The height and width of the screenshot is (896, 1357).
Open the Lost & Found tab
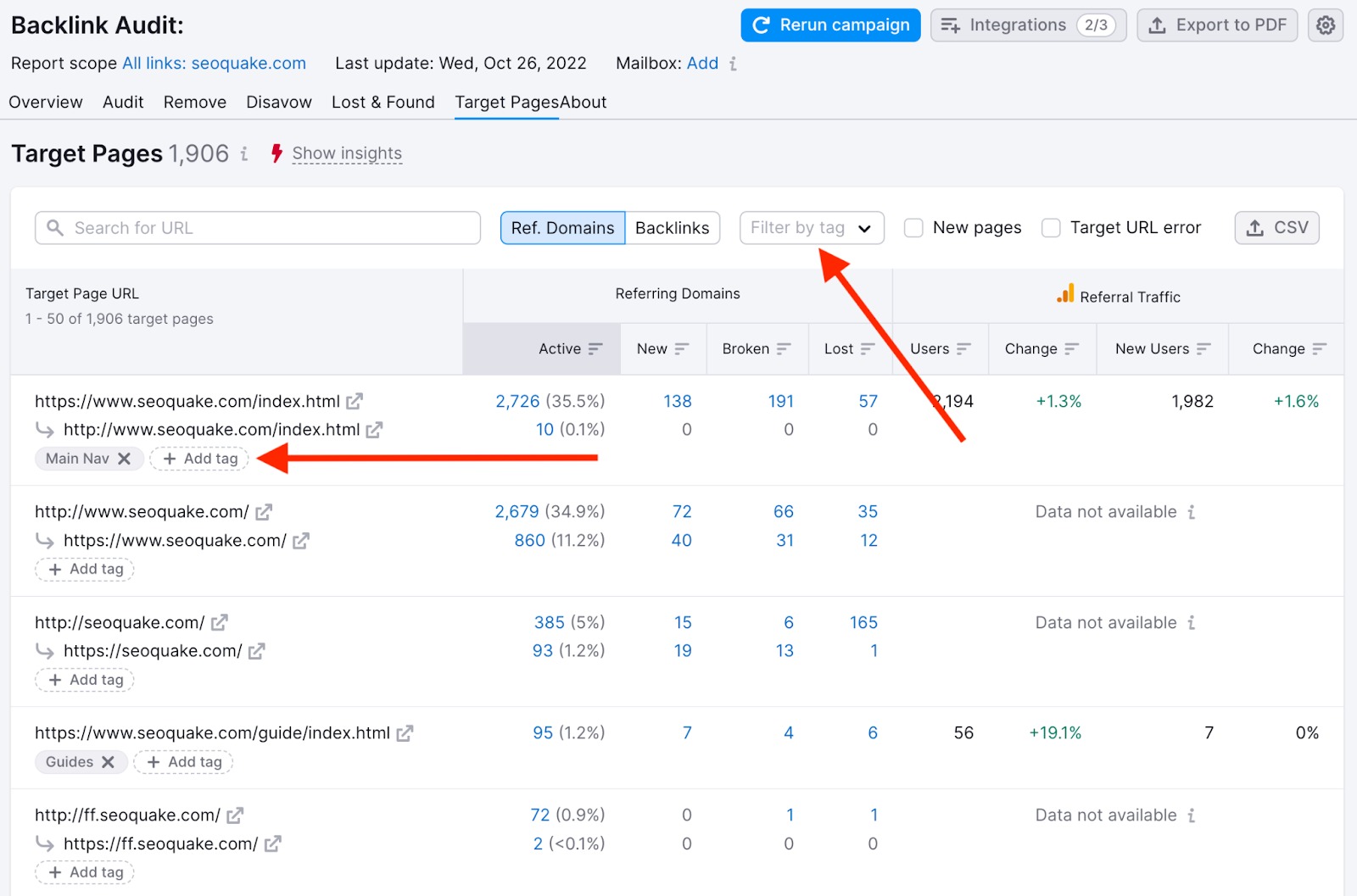pyautogui.click(x=383, y=102)
